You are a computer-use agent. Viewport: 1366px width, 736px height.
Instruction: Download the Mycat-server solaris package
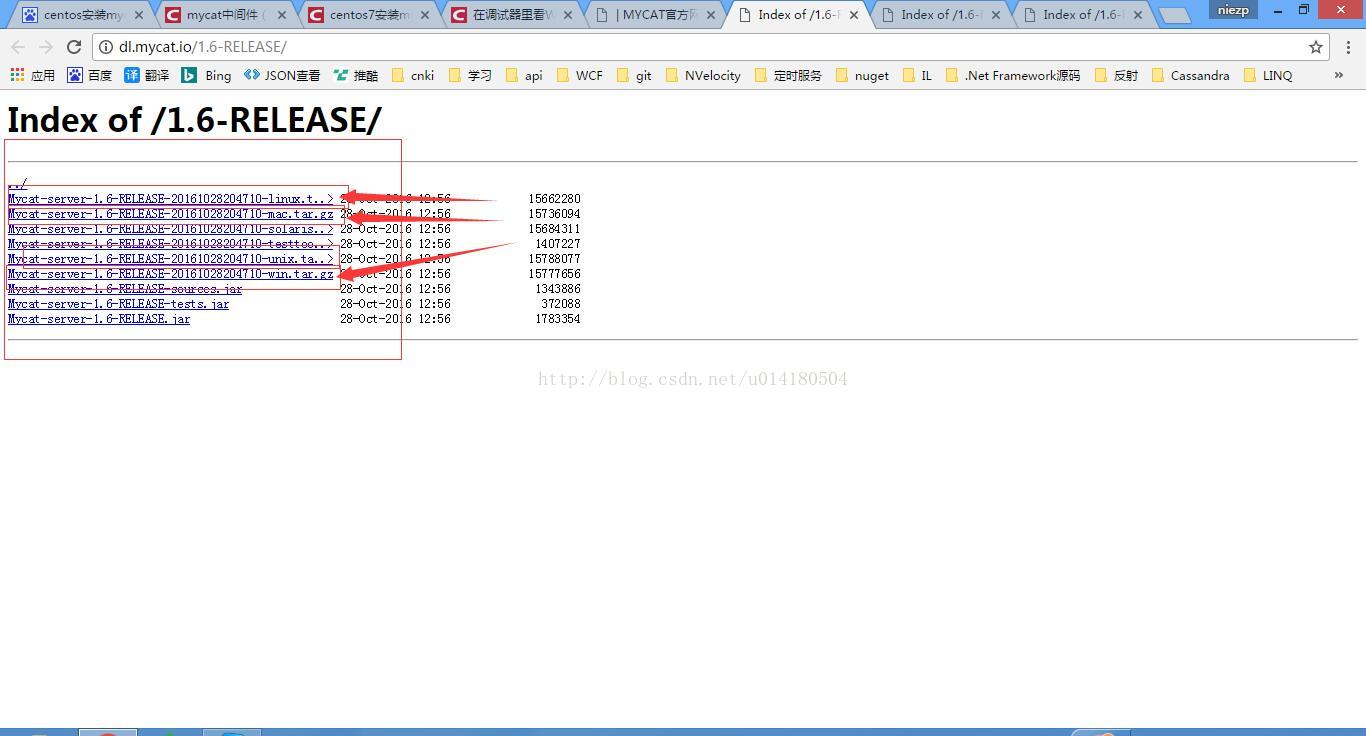(x=170, y=228)
